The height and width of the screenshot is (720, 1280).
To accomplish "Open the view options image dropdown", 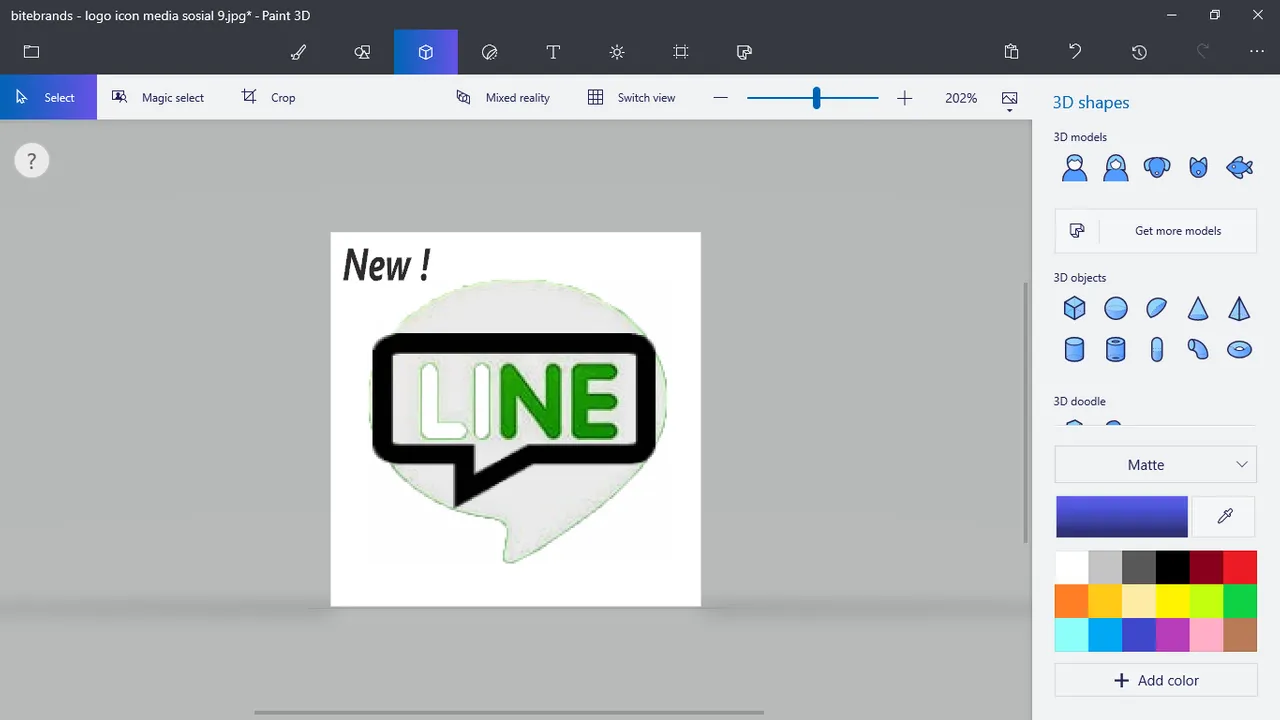I will point(1010,99).
